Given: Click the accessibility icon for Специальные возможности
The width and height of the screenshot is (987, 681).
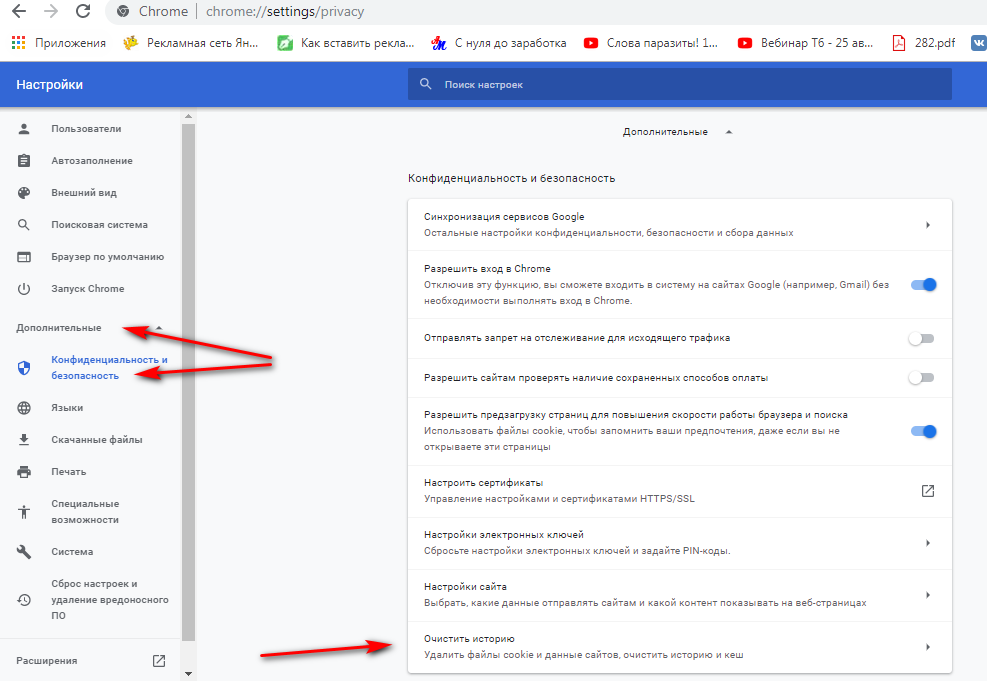Looking at the screenshot, I should coord(24,512).
